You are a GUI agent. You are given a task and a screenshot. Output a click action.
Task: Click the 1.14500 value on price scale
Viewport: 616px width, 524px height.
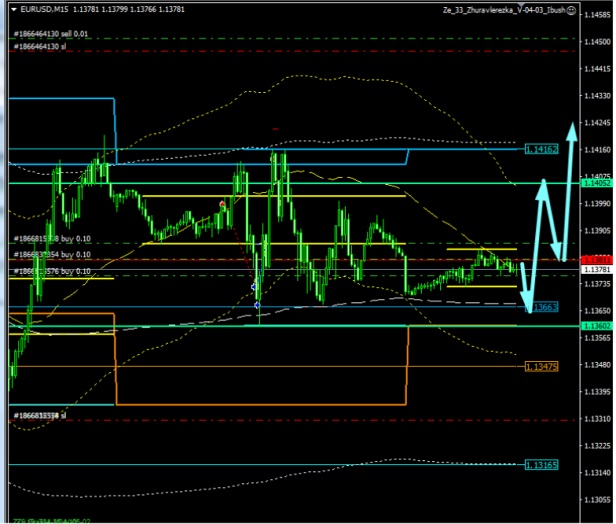596,42
